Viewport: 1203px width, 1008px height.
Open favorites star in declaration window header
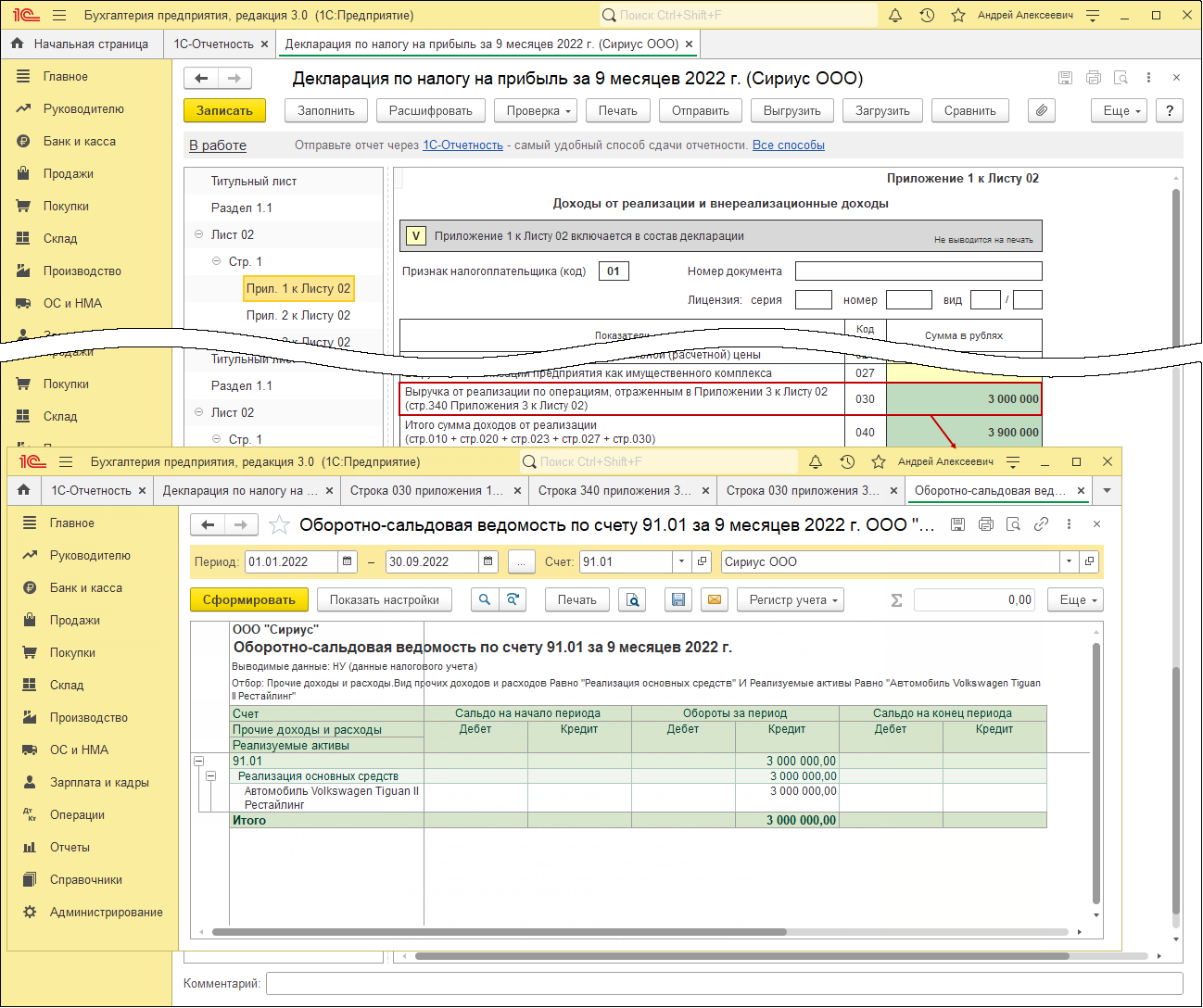pos(958,15)
